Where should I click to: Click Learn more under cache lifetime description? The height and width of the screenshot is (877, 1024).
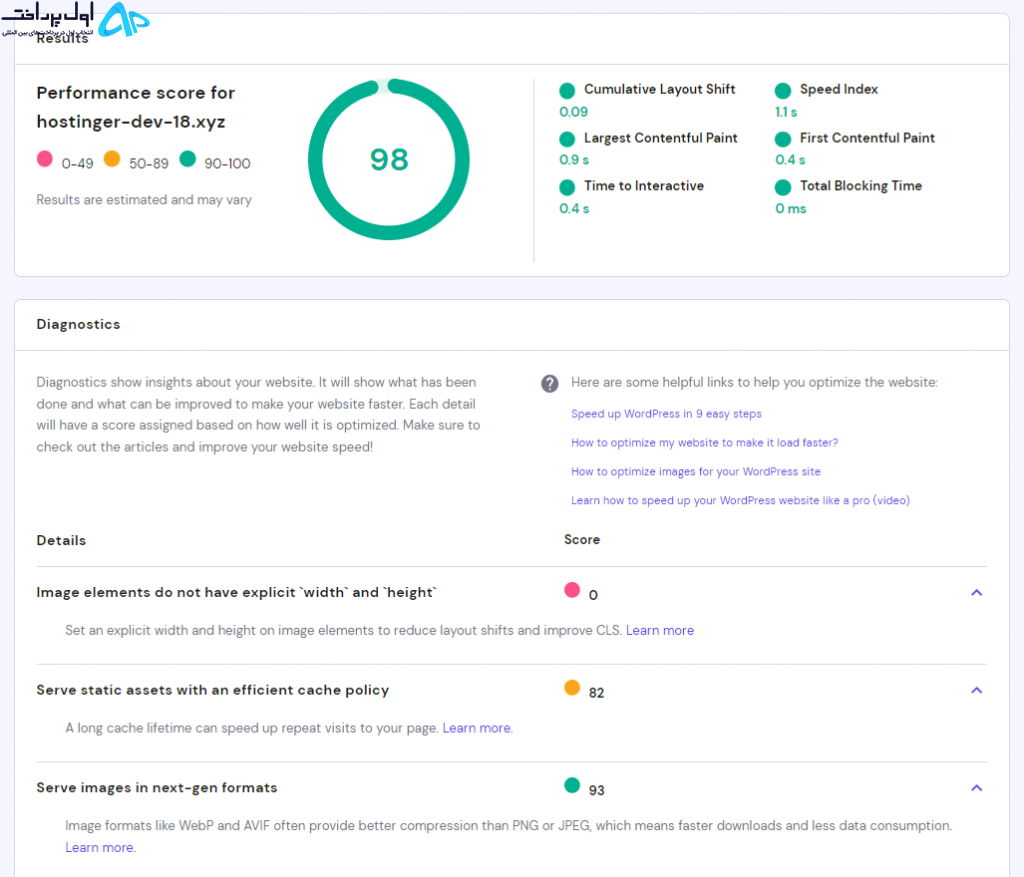tap(477, 727)
